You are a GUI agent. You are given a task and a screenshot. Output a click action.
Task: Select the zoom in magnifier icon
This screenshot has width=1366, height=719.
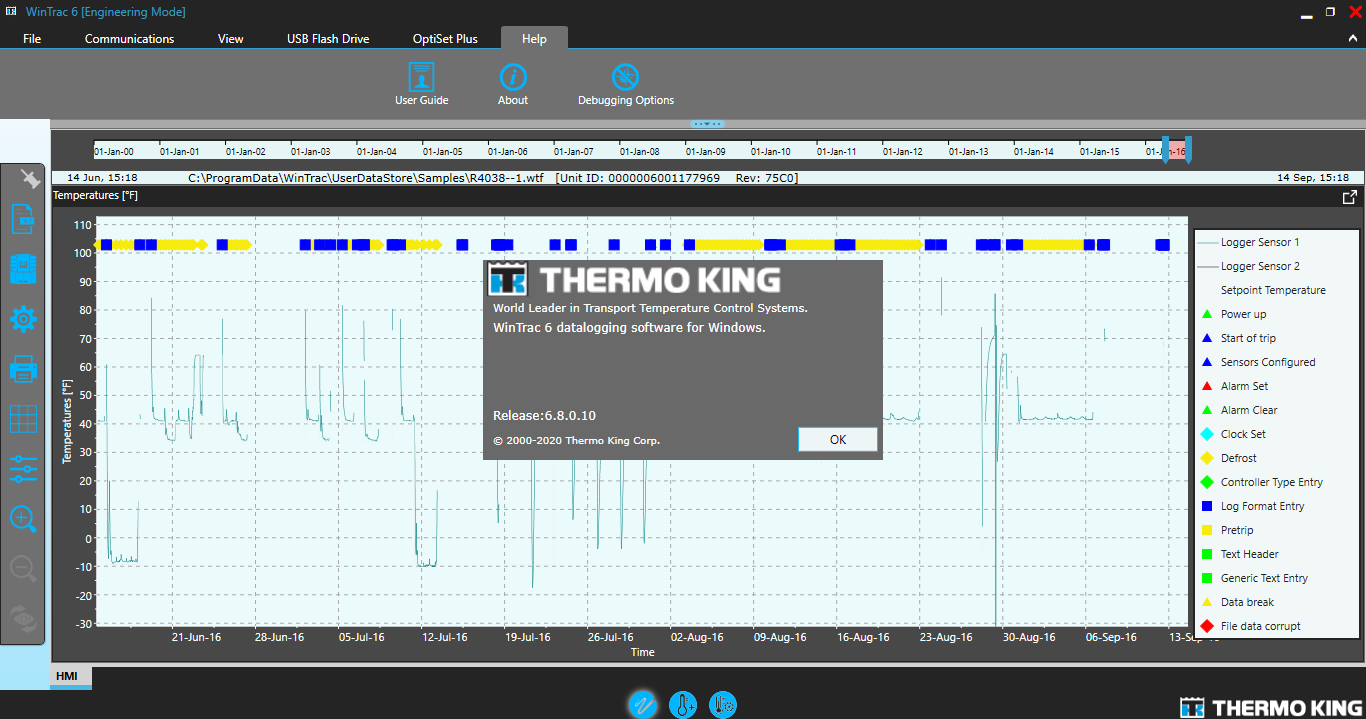pyautogui.click(x=23, y=519)
